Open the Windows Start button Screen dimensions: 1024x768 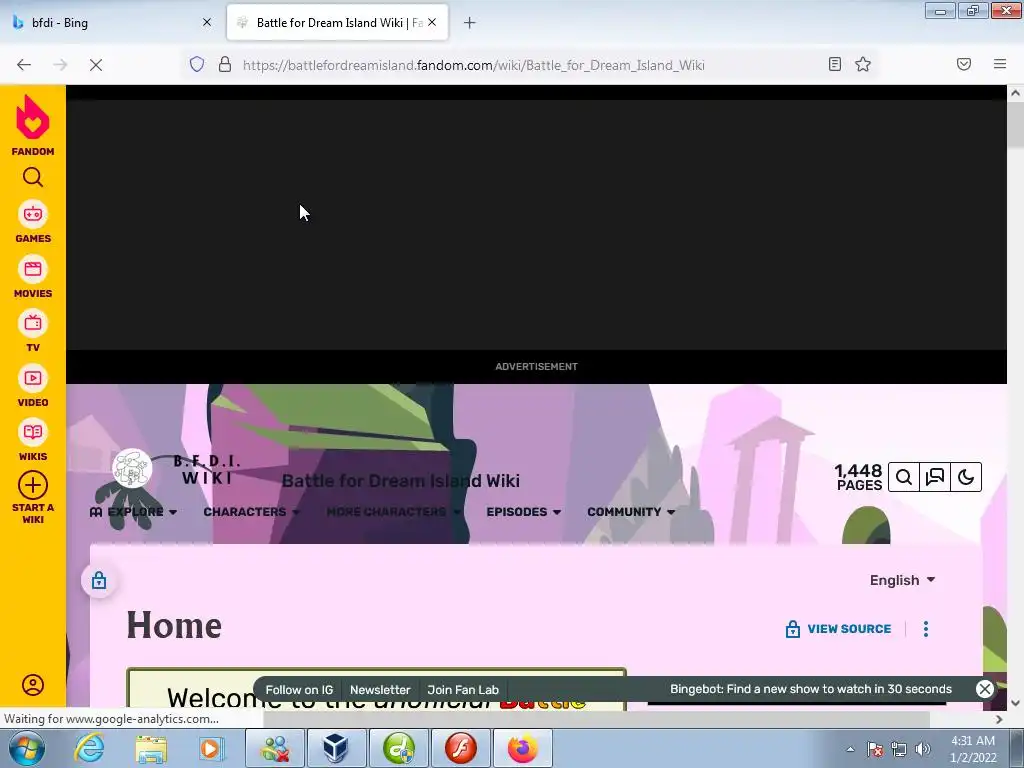pyautogui.click(x=26, y=748)
